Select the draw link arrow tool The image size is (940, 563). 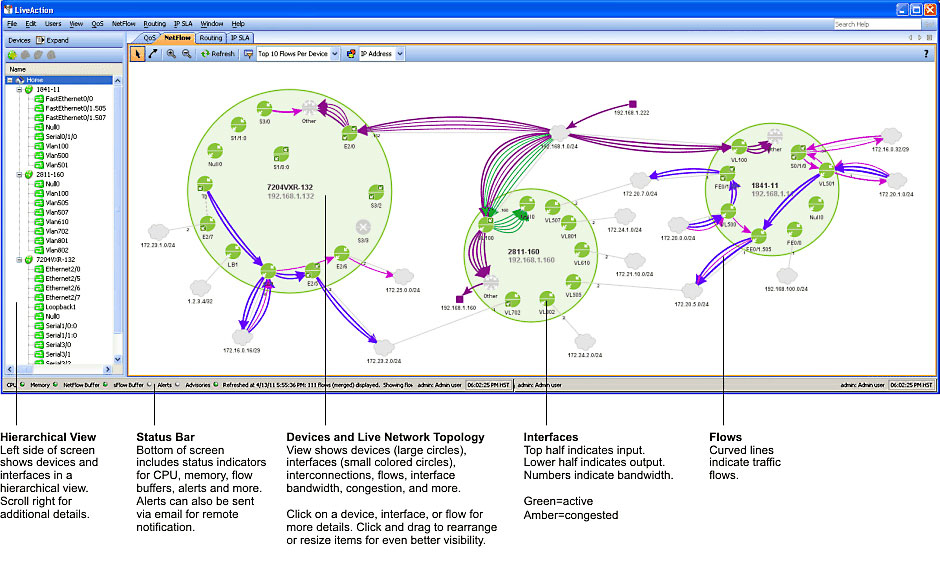[153, 54]
